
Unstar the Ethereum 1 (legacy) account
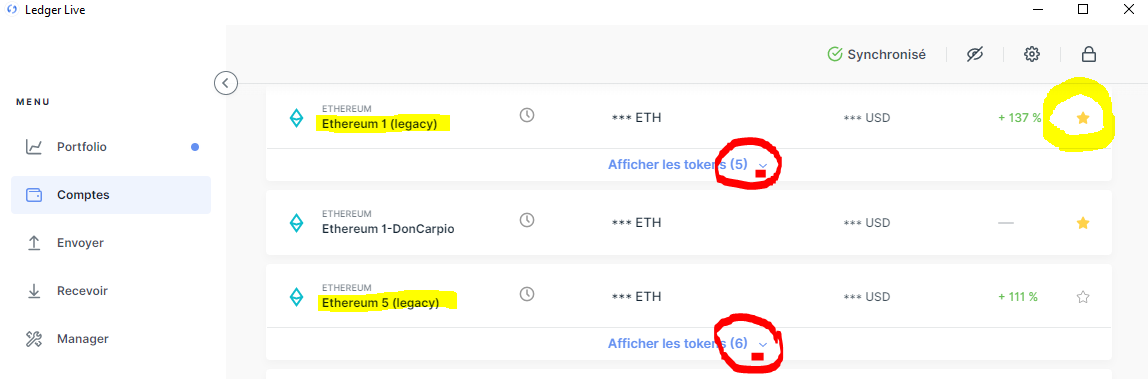[x=1083, y=118]
